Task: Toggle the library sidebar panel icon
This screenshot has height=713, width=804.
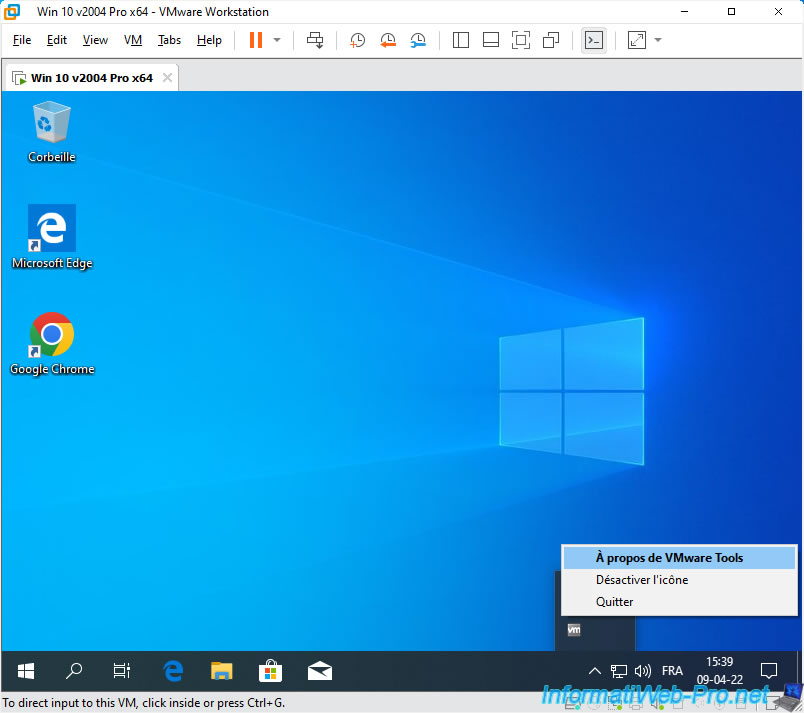Action: [x=460, y=40]
